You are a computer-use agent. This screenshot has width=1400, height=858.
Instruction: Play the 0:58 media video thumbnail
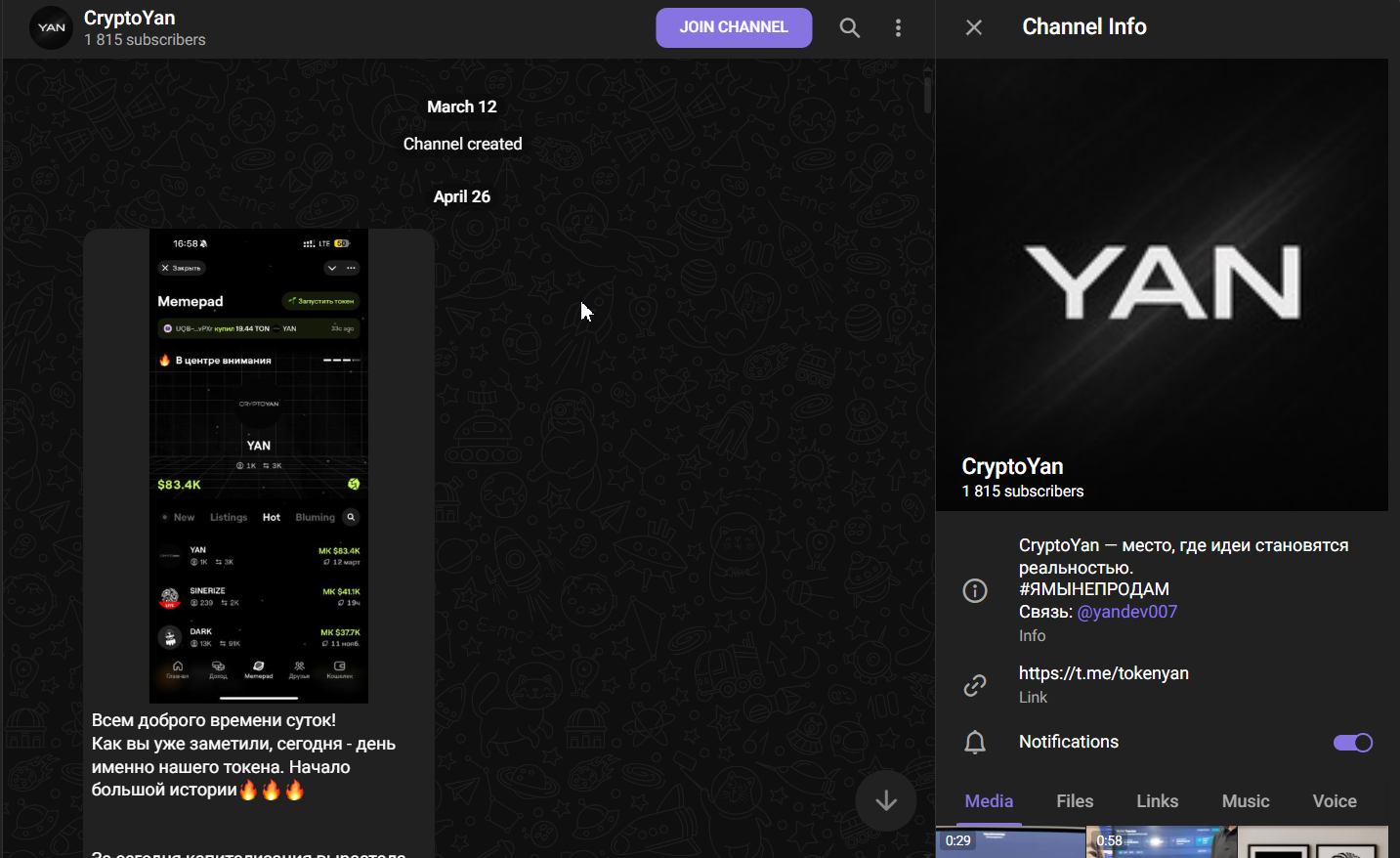pyautogui.click(x=1162, y=842)
